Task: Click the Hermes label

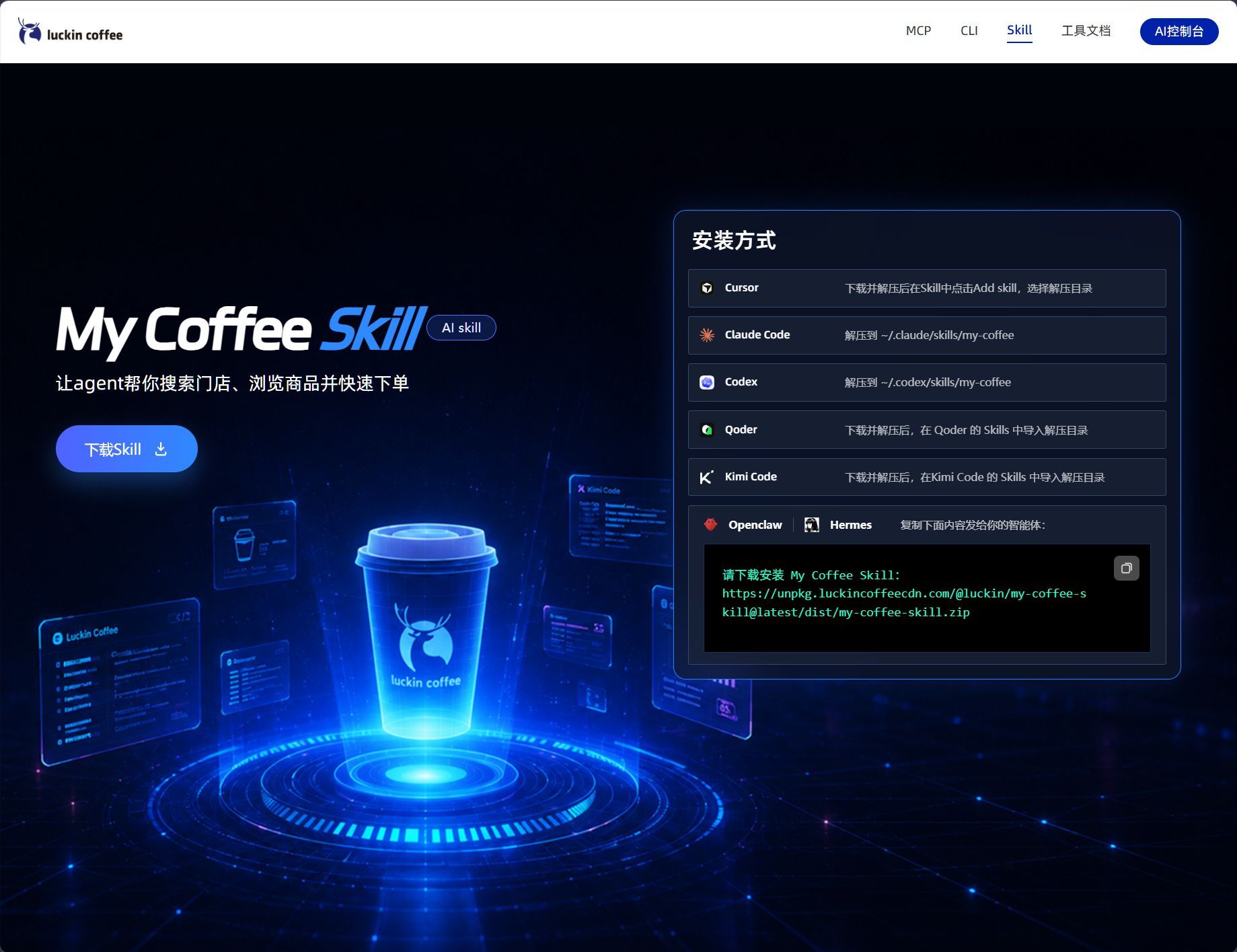Action: point(851,525)
